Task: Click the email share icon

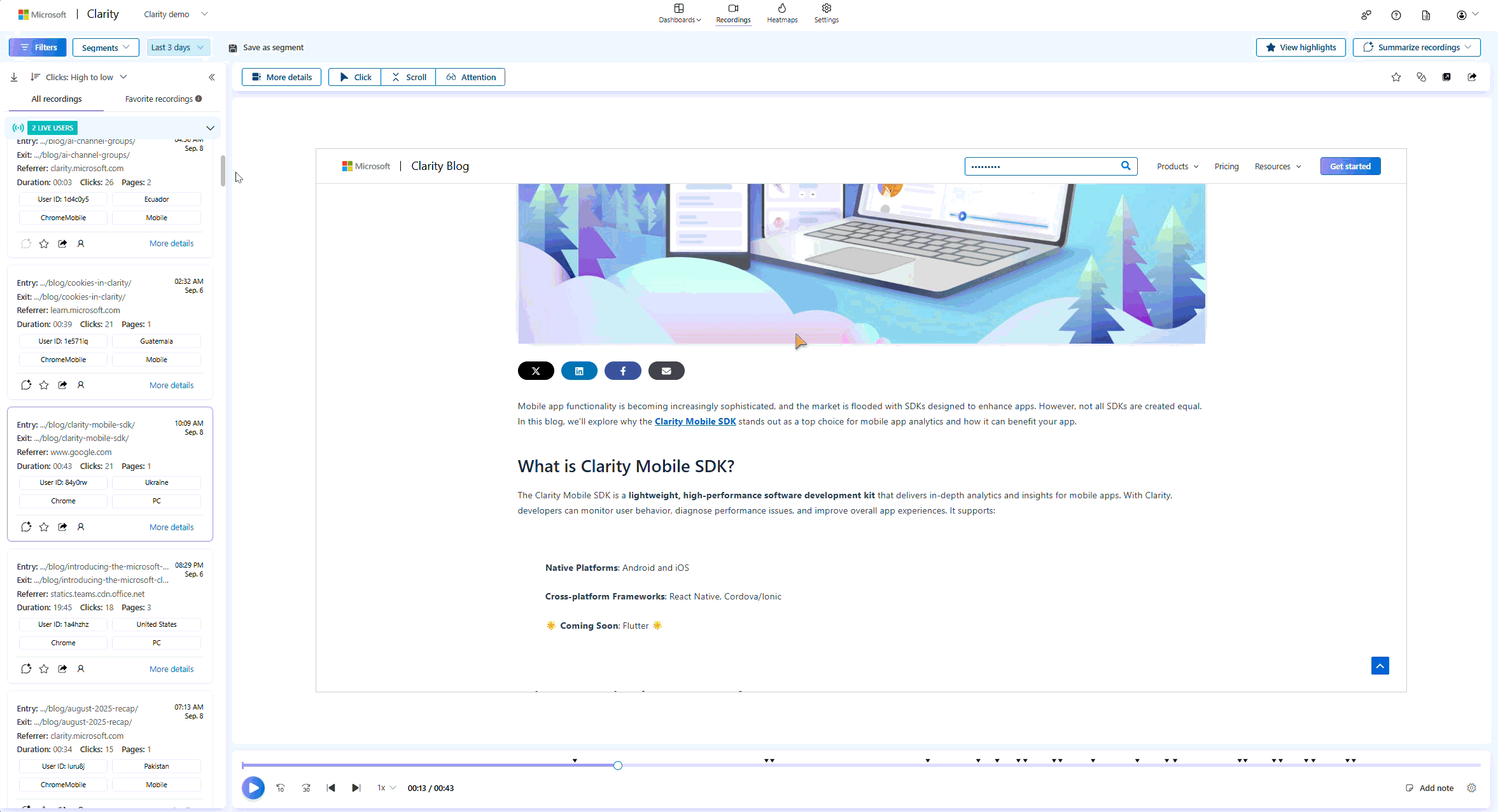Action: (x=666, y=371)
